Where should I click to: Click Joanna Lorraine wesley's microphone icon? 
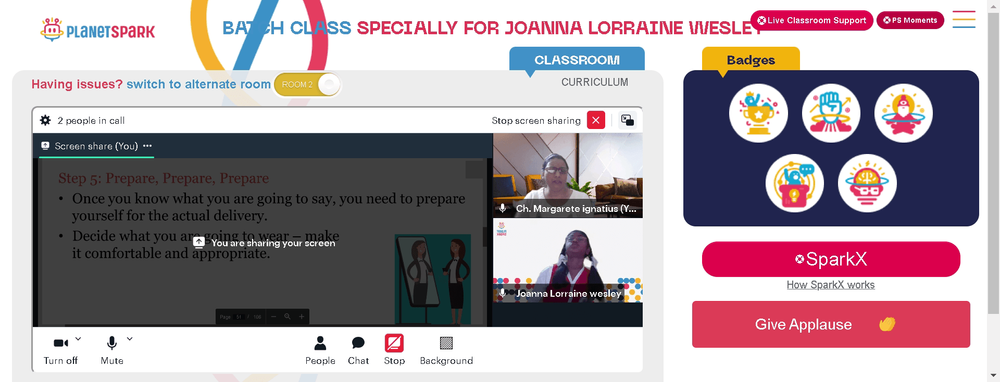(x=503, y=293)
